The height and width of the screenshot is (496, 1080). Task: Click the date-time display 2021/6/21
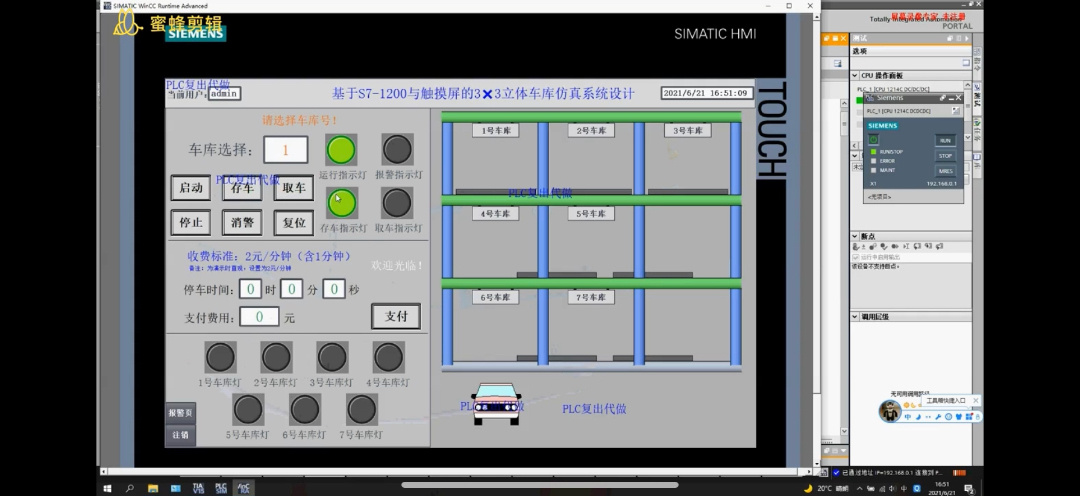[x=707, y=93]
